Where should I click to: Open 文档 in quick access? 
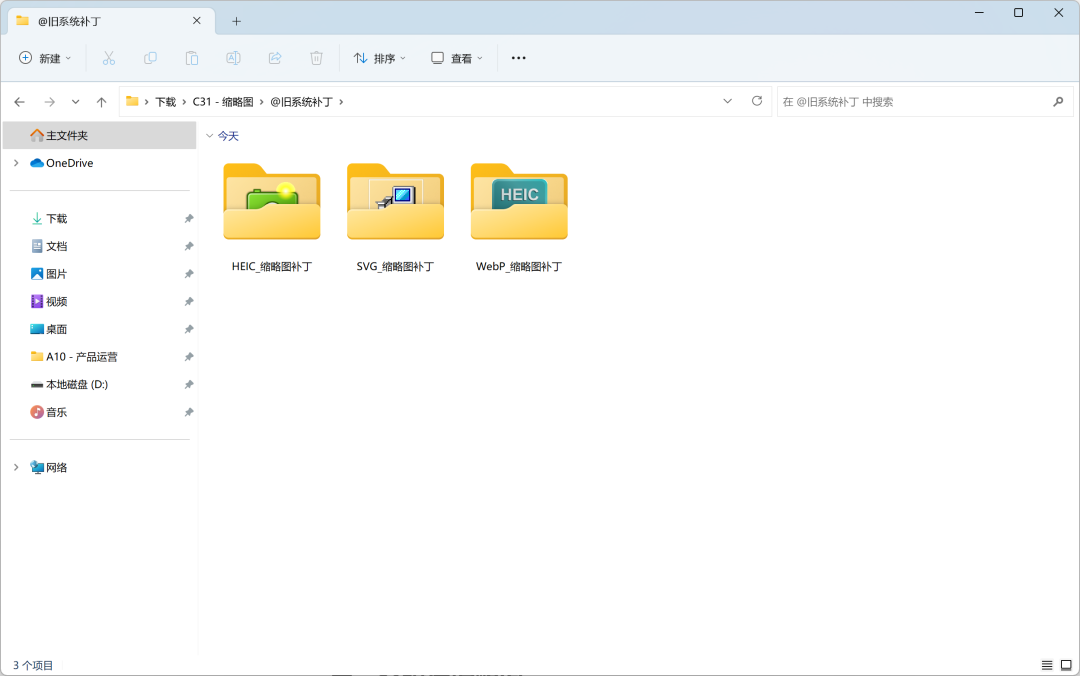(56, 246)
